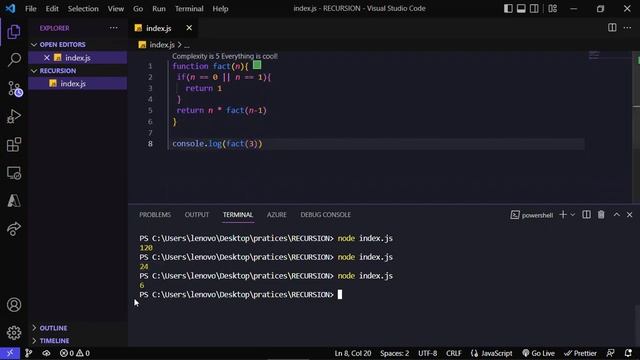
Task: Change end of line via CRLF
Action: pyautogui.click(x=453, y=353)
